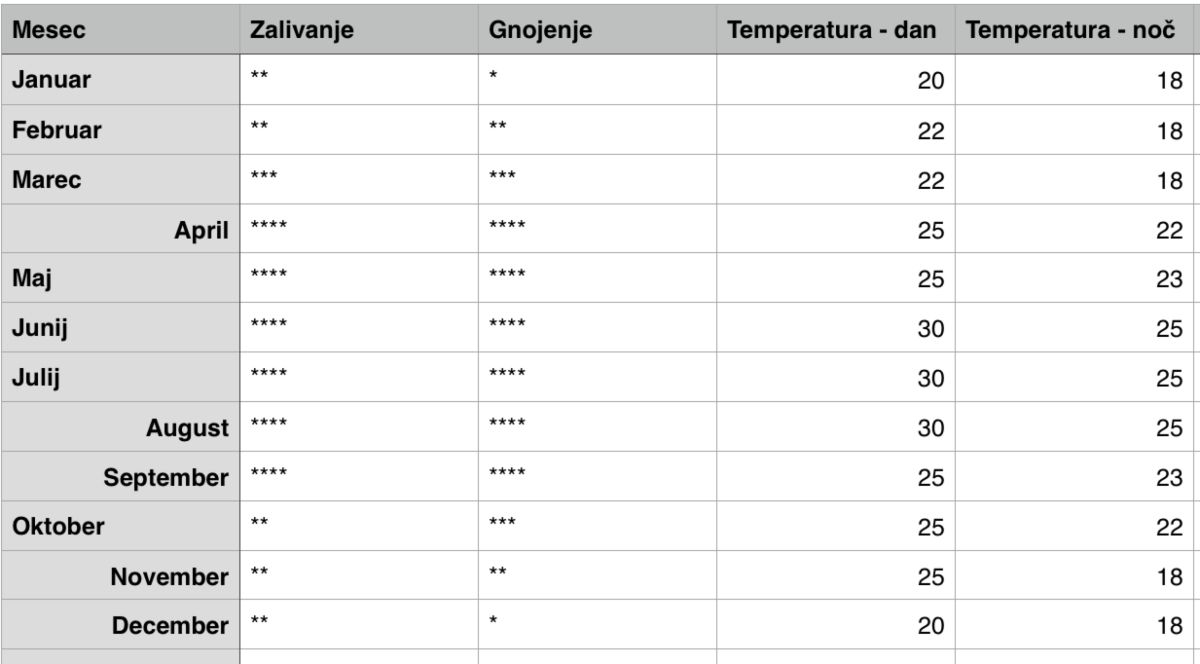Select the Temperatura - noč header cell
Screen dimensions: 1200x664
point(1071,30)
